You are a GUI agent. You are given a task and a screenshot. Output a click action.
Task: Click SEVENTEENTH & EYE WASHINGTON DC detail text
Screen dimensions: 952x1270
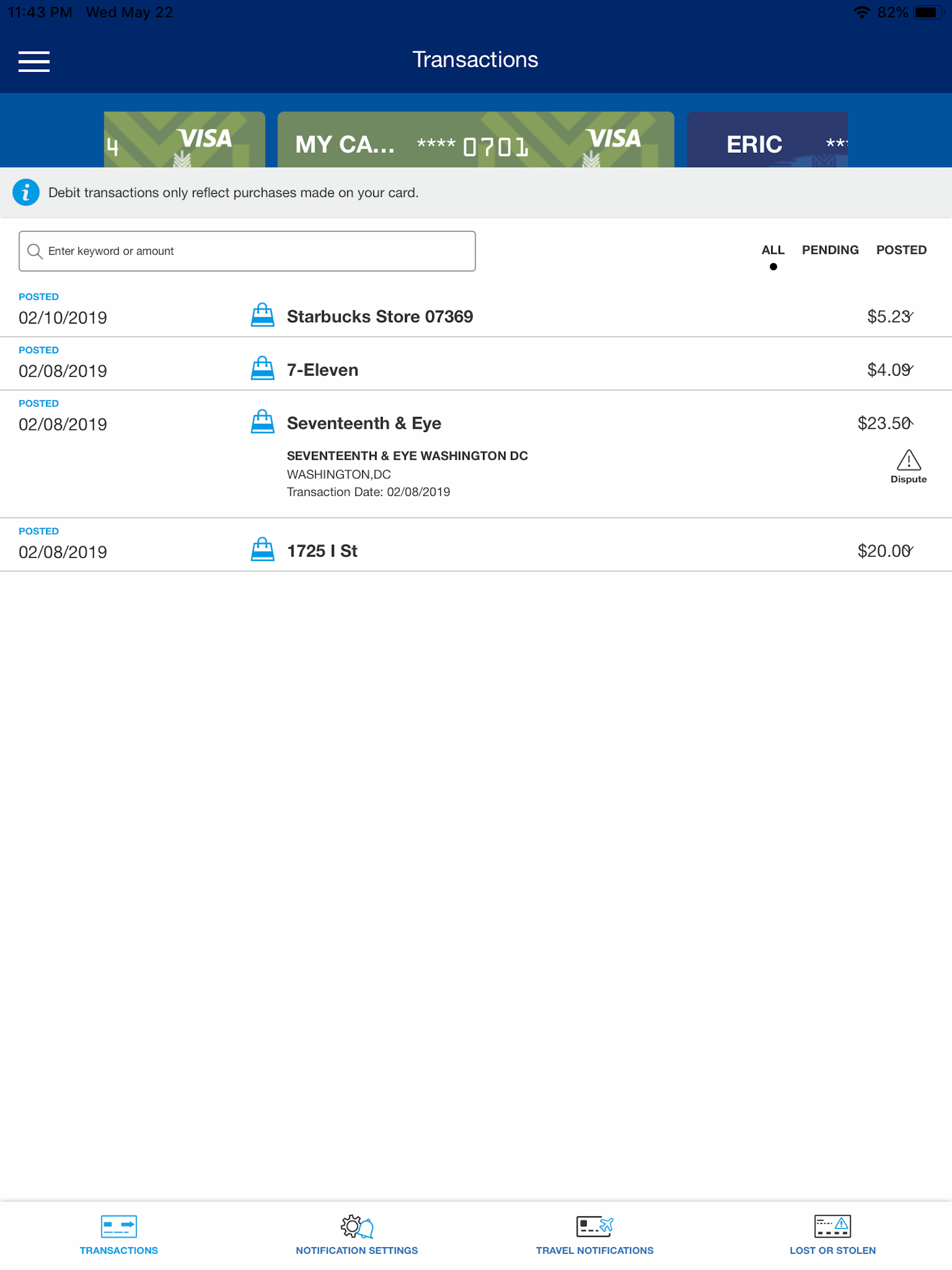(x=407, y=456)
